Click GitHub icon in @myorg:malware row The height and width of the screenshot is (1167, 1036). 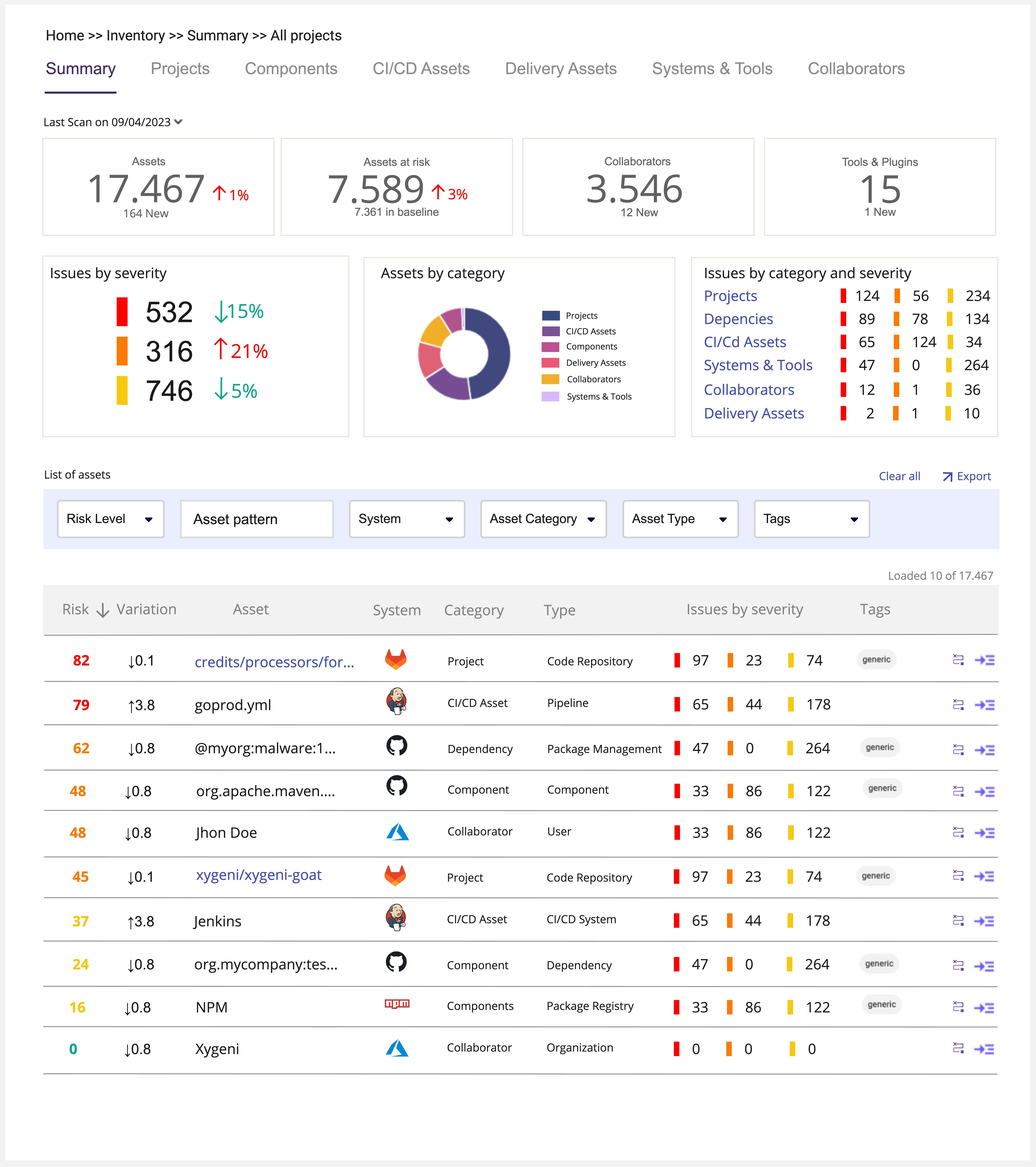coord(397,746)
